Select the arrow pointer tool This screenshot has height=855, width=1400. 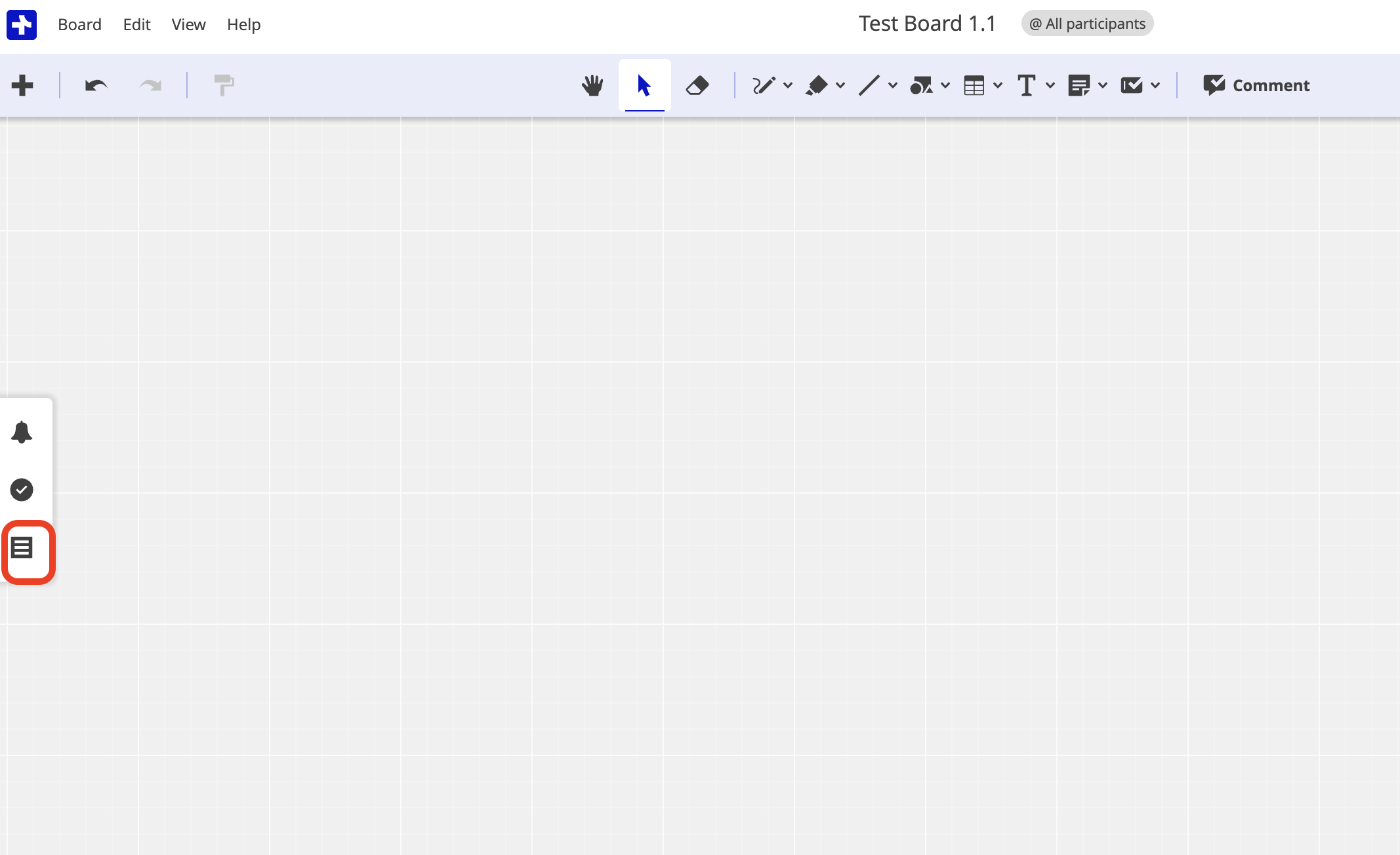click(x=644, y=85)
